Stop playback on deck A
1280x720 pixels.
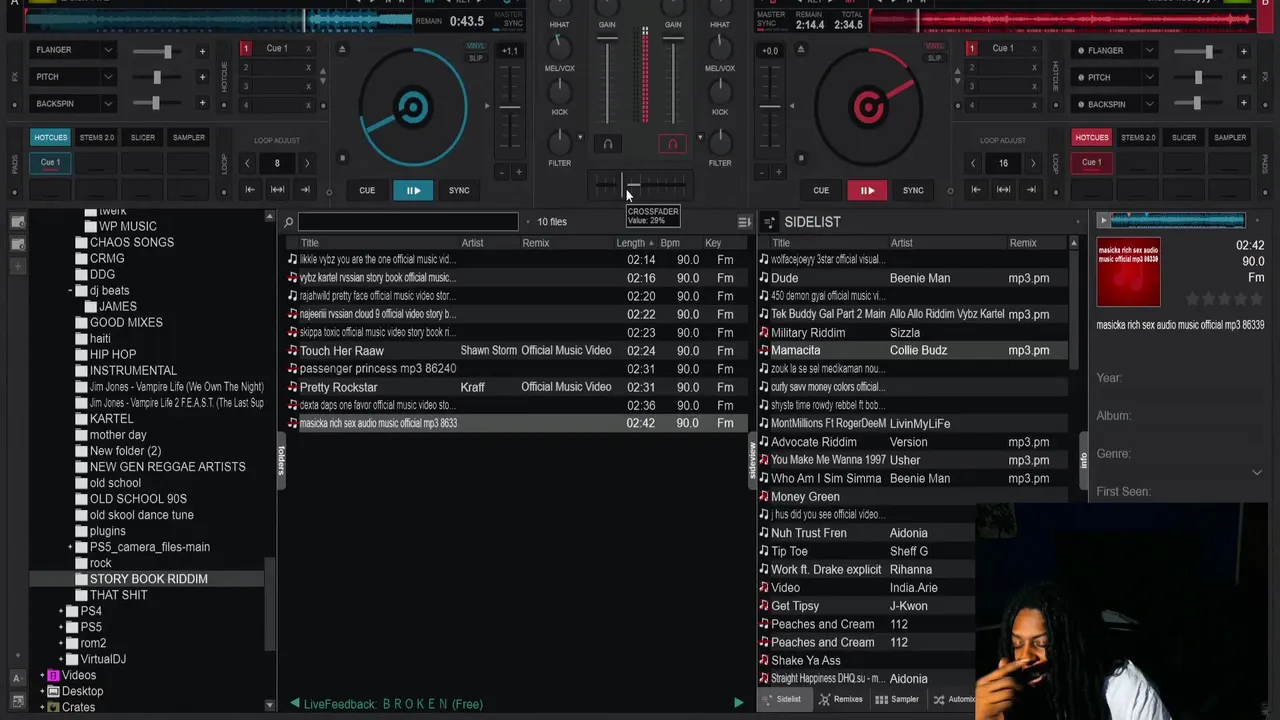pos(342,157)
